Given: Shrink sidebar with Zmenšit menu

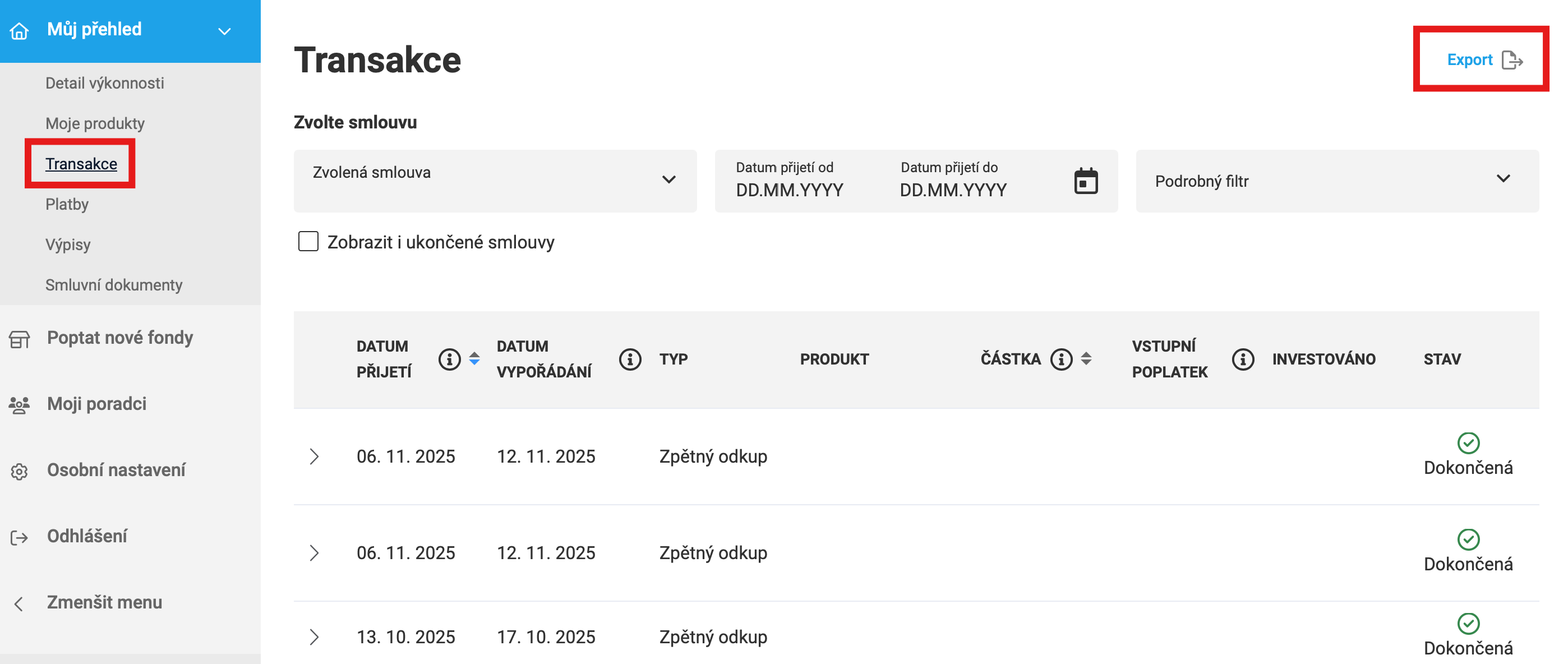Looking at the screenshot, I should [104, 602].
